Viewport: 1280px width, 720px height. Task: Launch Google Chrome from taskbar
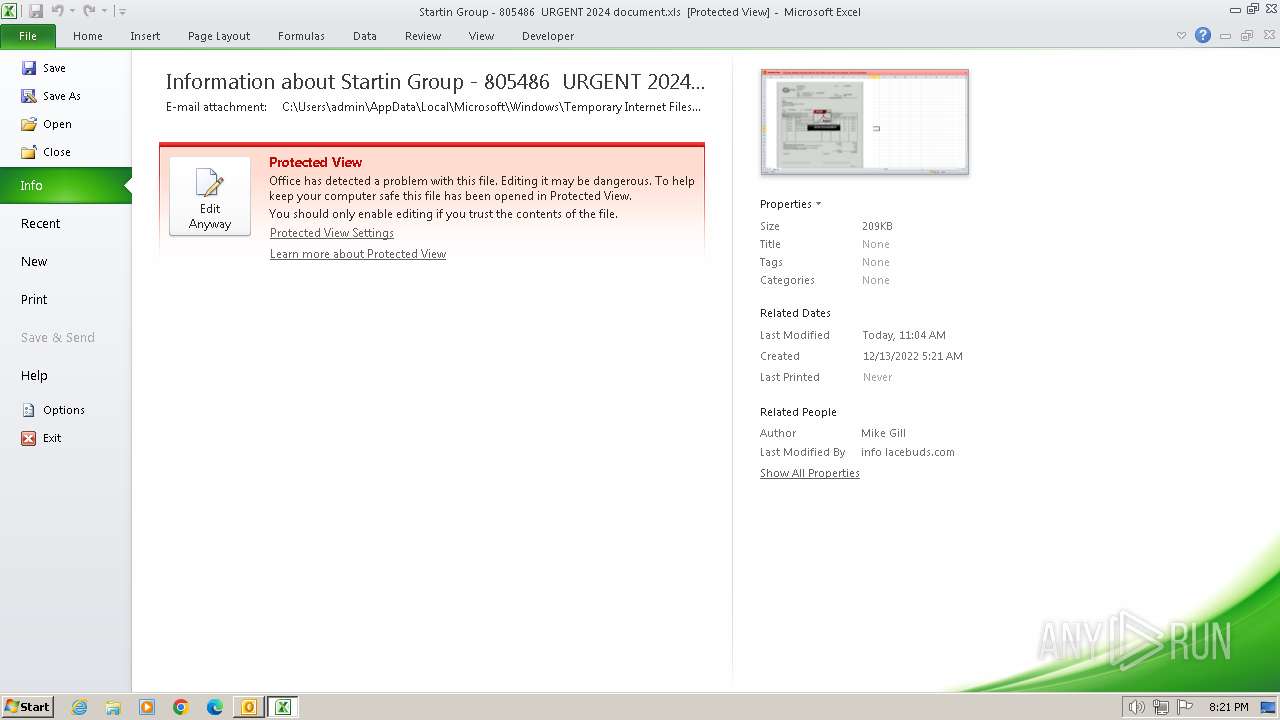[x=181, y=707]
